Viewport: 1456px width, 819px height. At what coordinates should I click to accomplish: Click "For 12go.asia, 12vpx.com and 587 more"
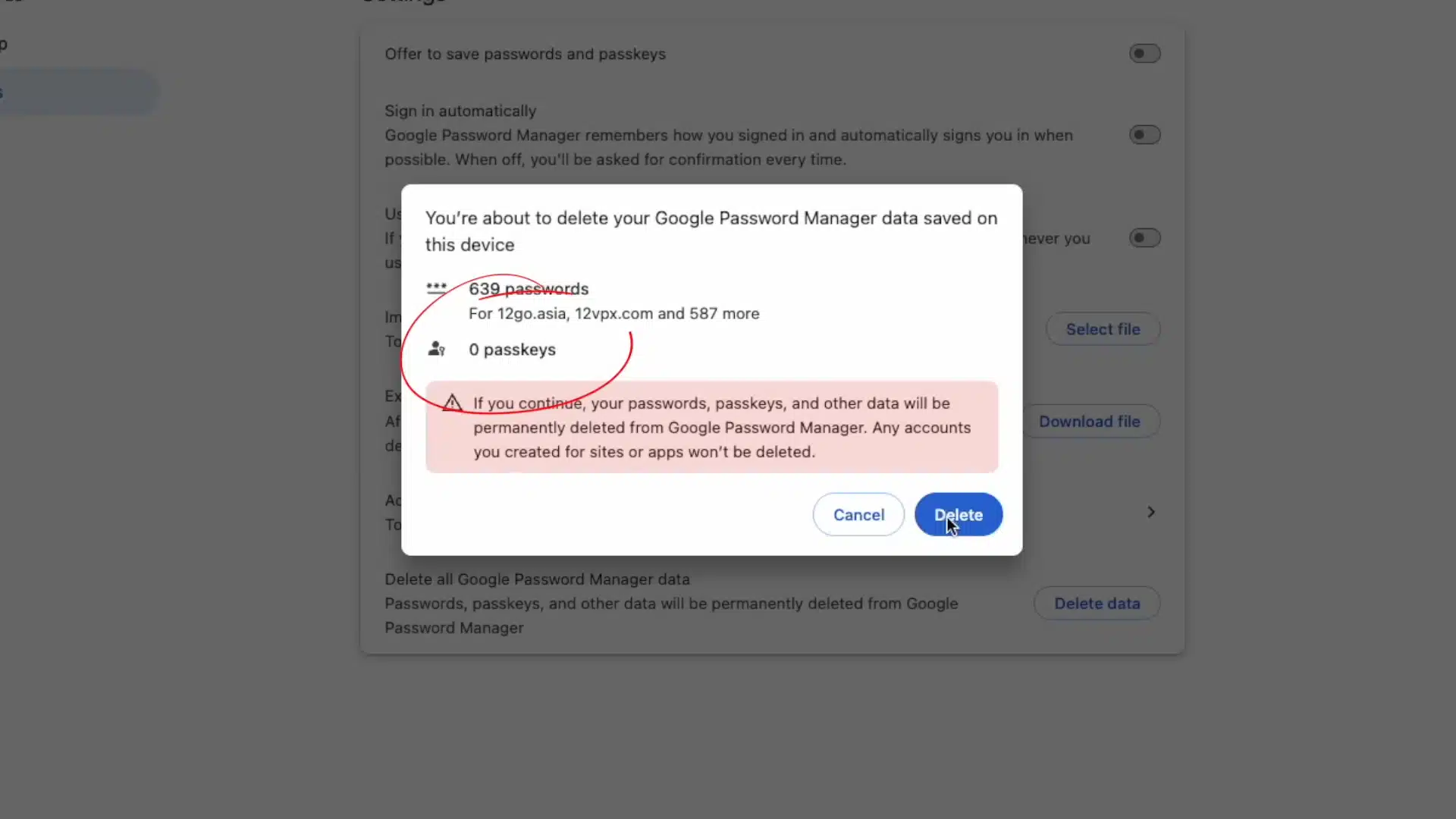coord(613,313)
